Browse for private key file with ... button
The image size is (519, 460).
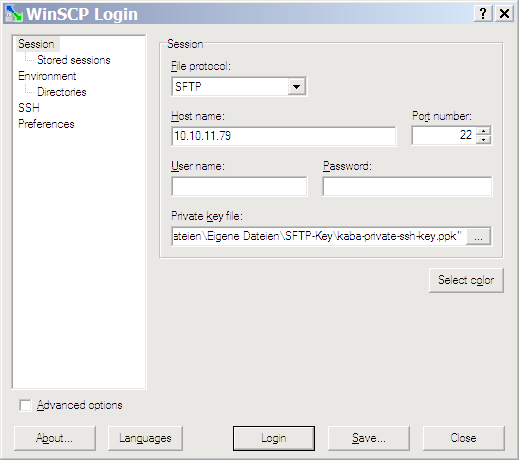(478, 236)
